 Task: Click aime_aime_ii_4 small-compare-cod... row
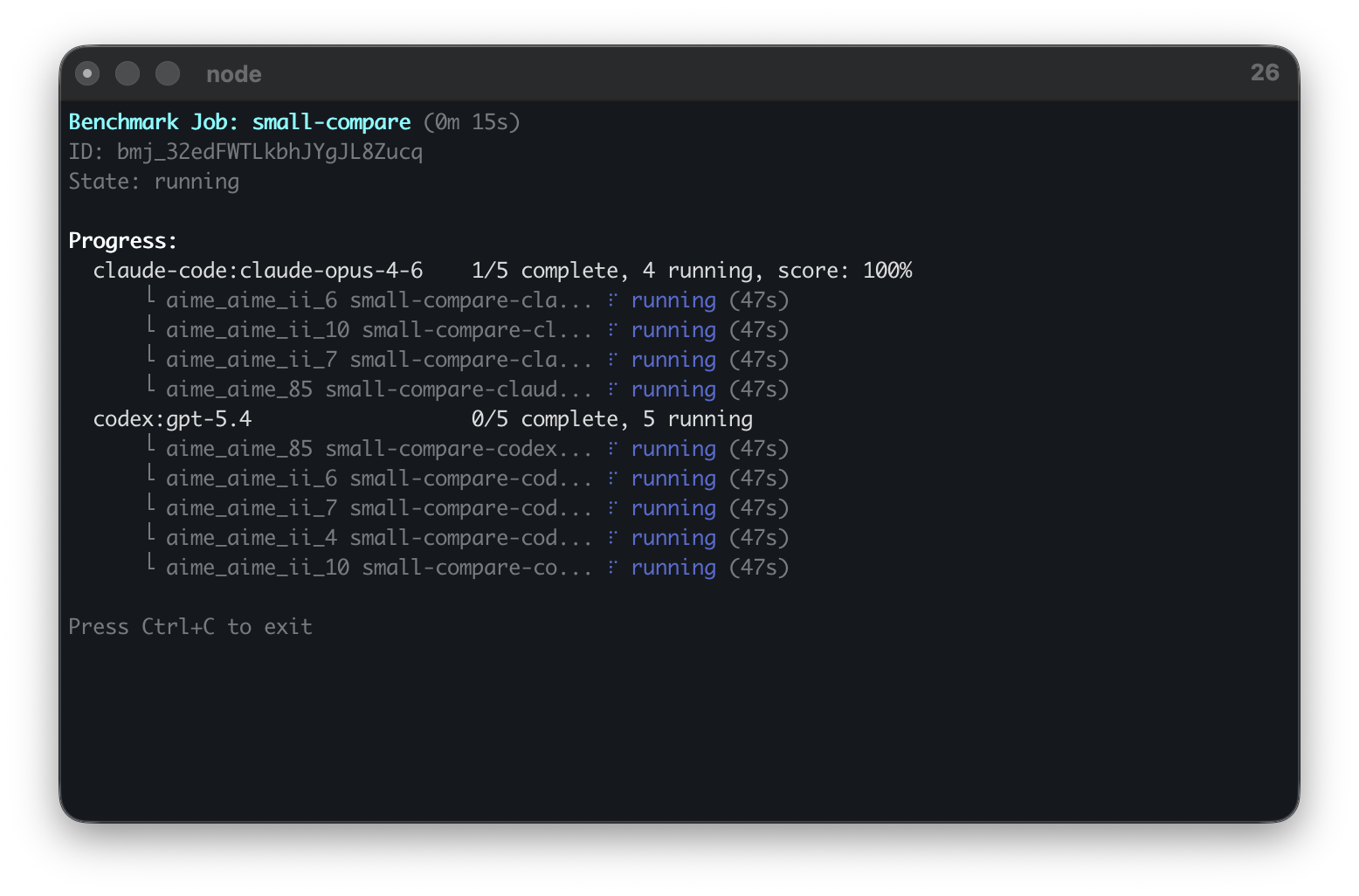point(469,538)
